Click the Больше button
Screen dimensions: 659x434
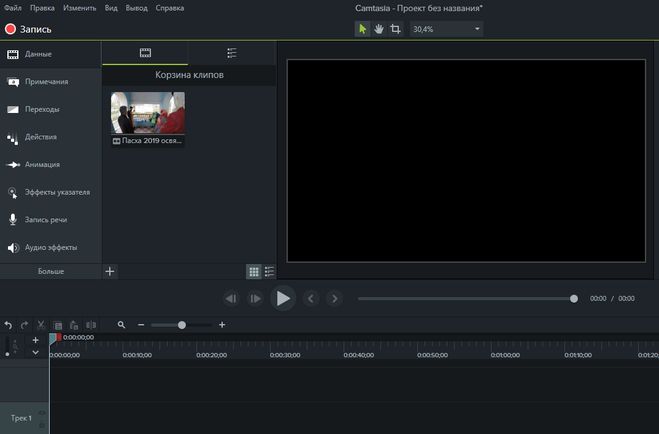coord(50,271)
